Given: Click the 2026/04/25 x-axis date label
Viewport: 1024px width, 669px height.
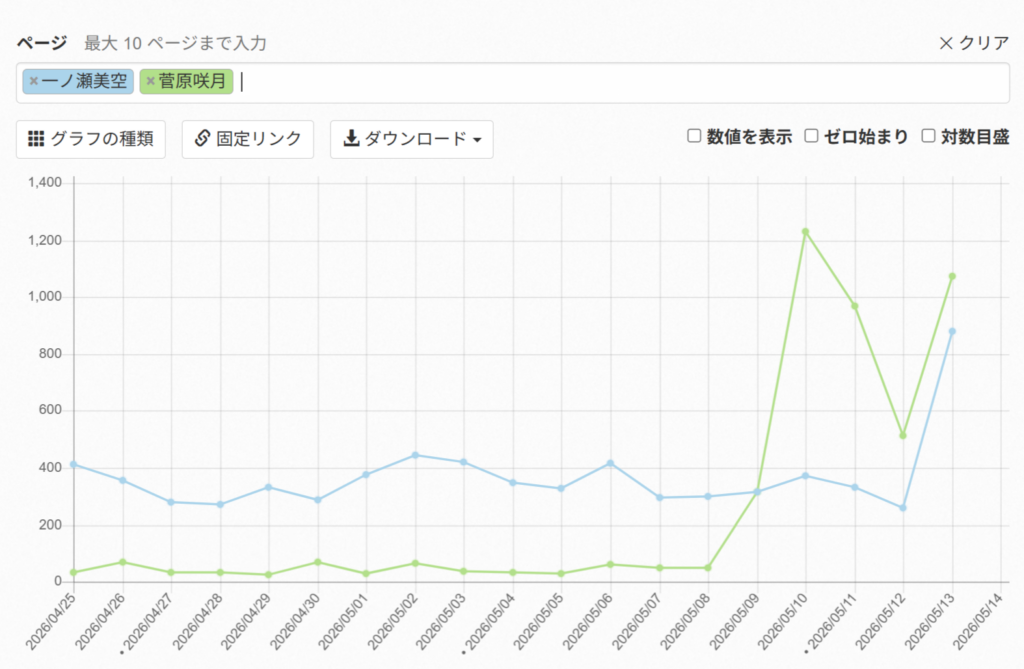Looking at the screenshot, I should [51, 621].
